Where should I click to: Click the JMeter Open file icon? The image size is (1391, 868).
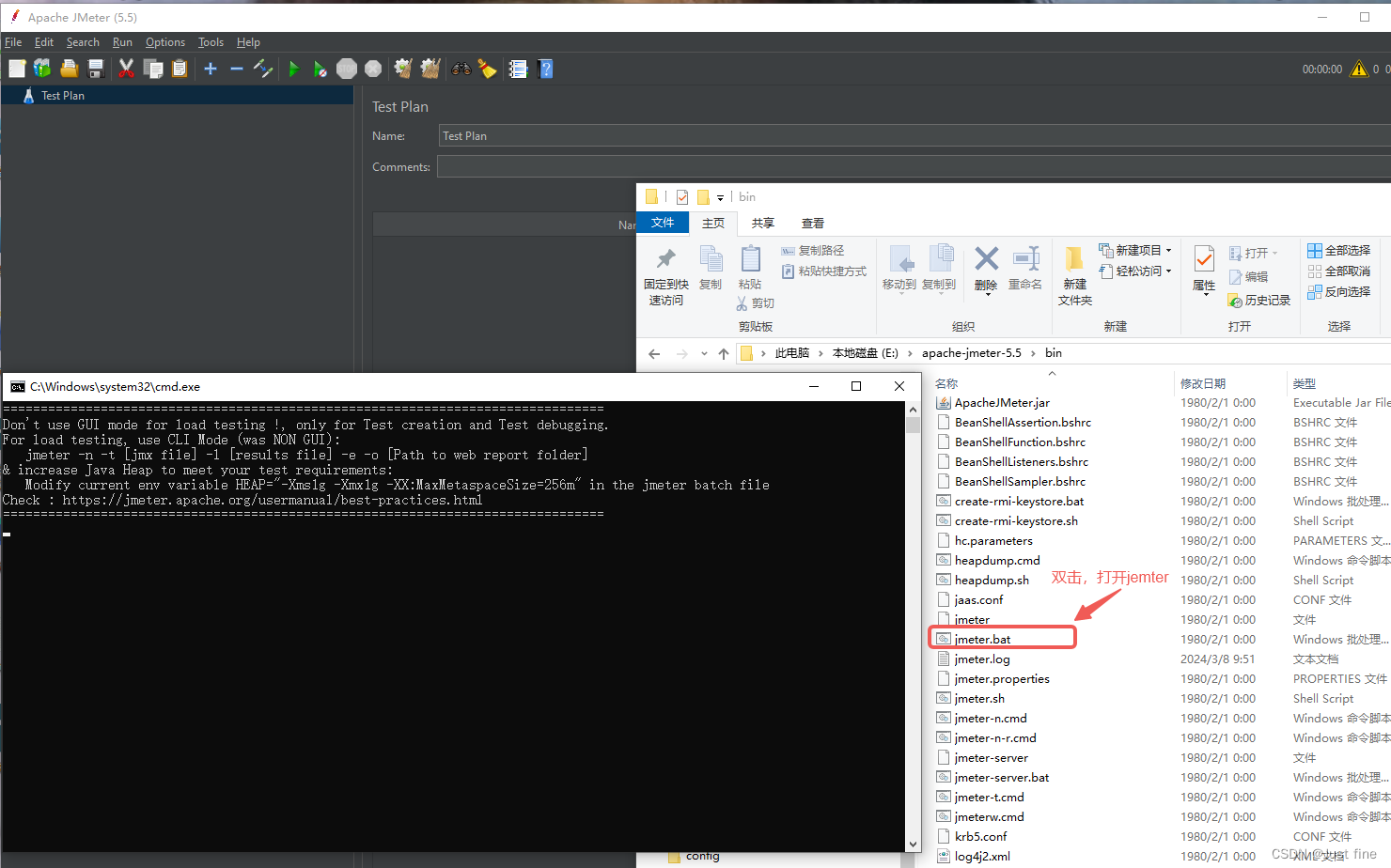(x=69, y=69)
